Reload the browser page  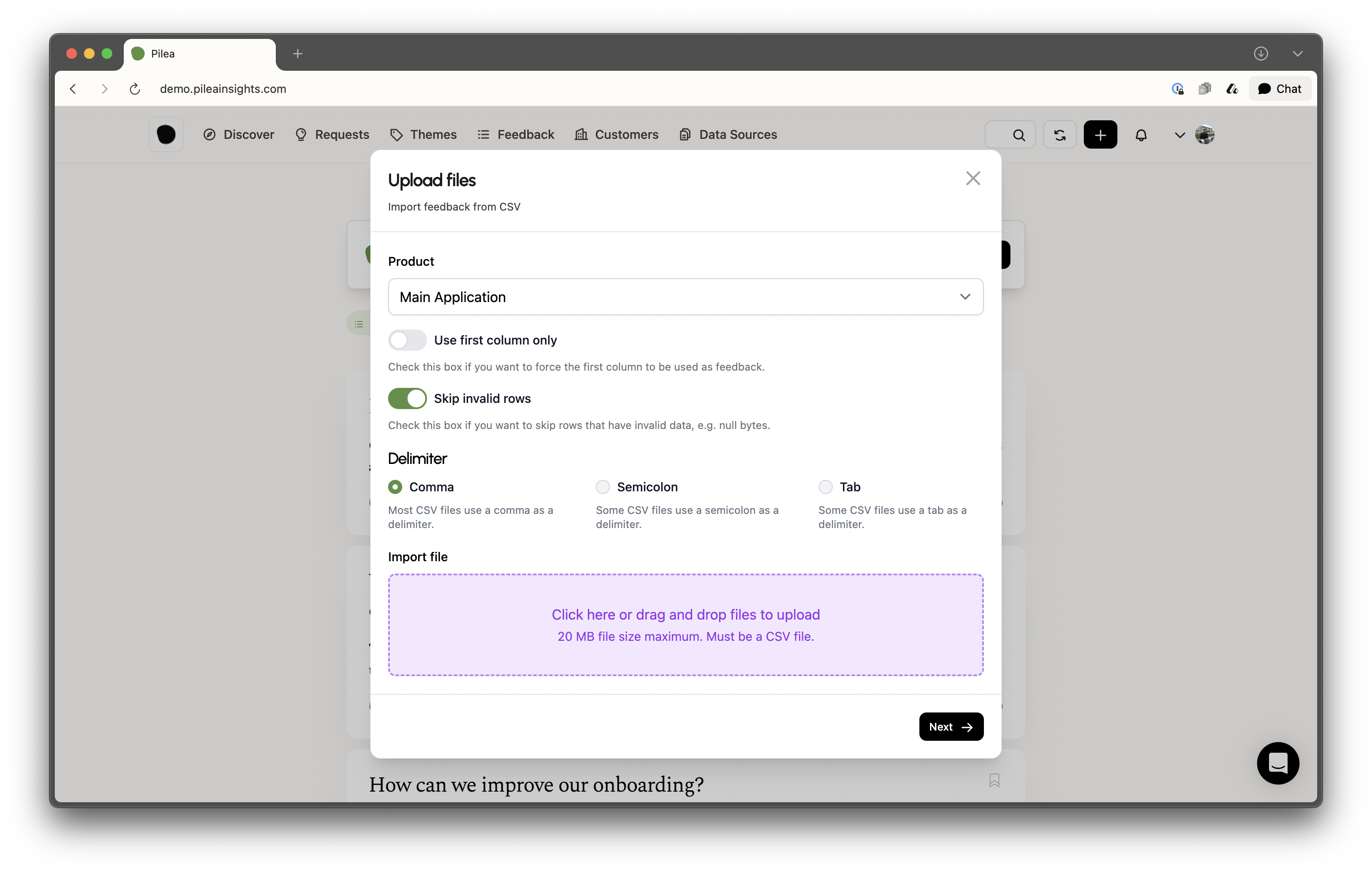[134, 89]
